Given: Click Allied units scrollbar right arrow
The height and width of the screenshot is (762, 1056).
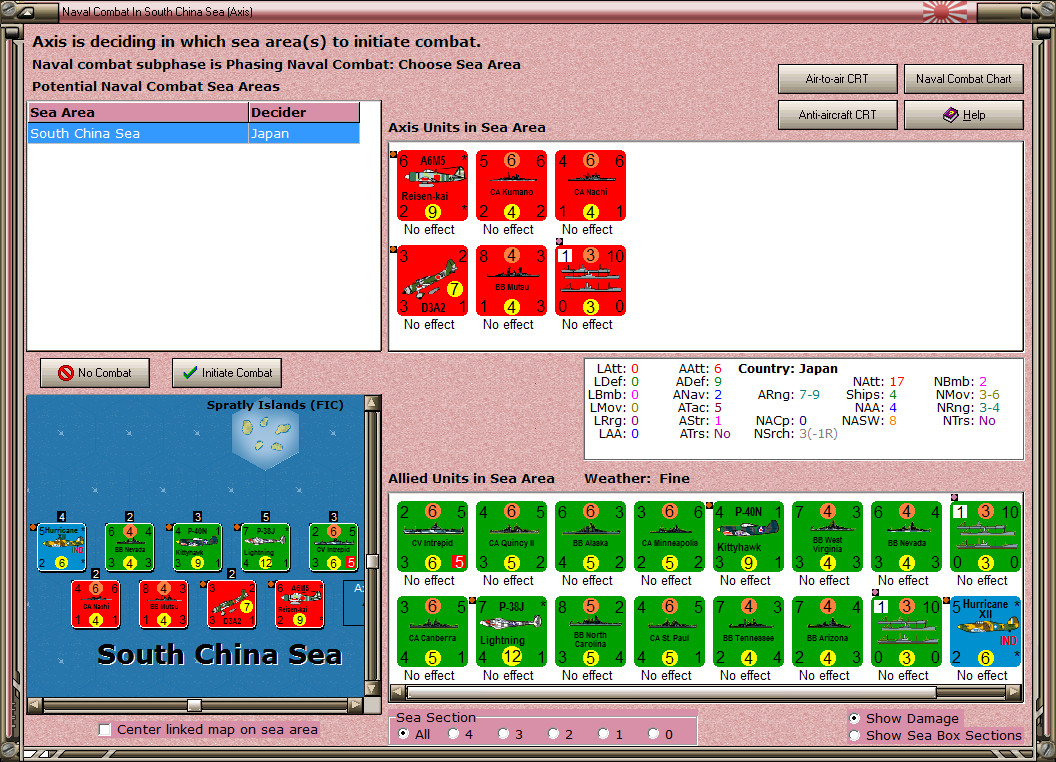Looking at the screenshot, I should (x=1014, y=692).
